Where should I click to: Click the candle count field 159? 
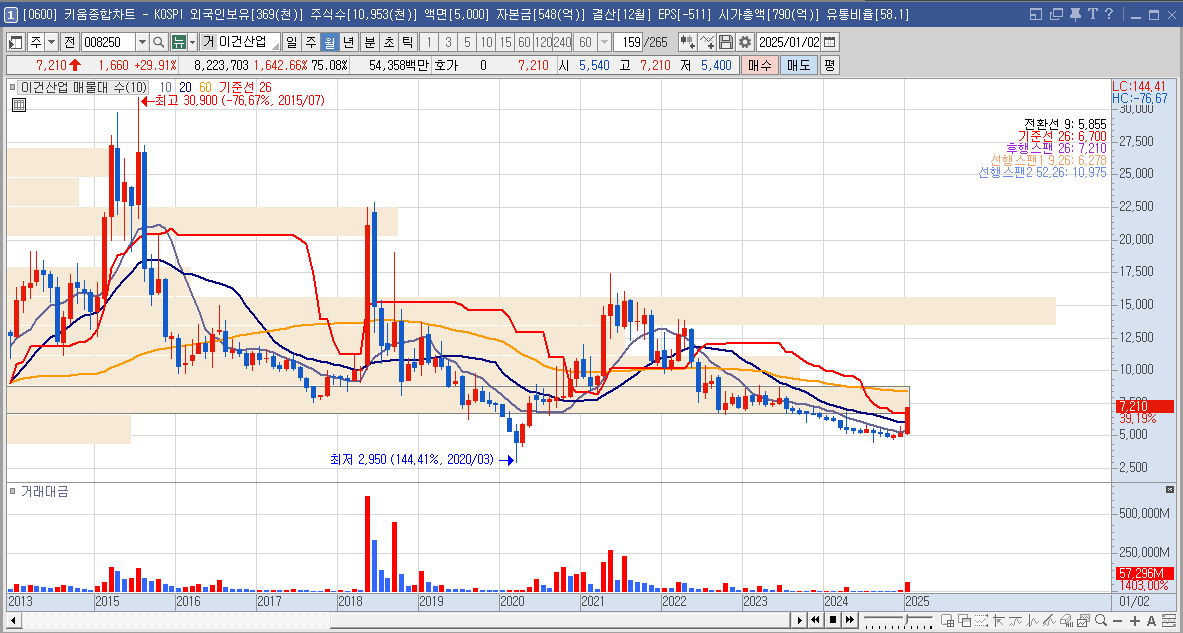pos(629,42)
